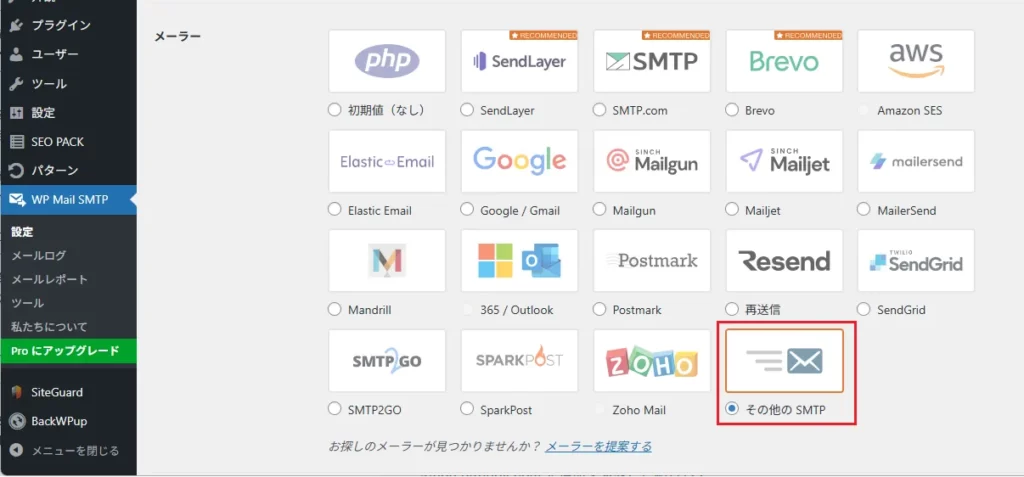Select the 再送信 radio button

[732, 309]
